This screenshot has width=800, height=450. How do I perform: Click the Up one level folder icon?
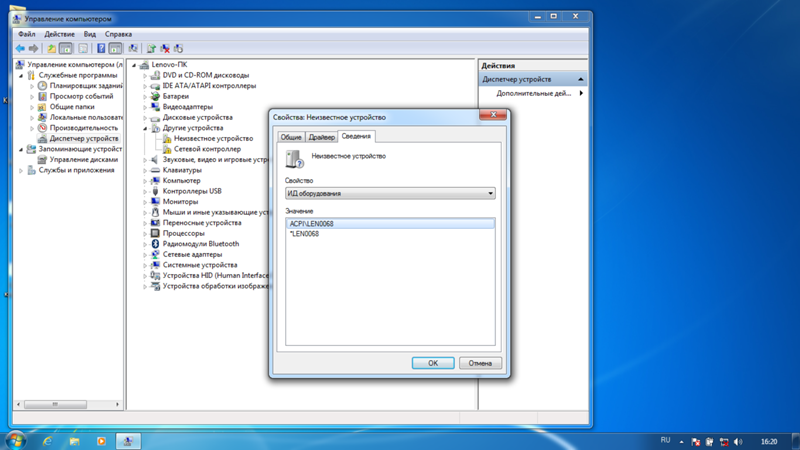[51, 48]
